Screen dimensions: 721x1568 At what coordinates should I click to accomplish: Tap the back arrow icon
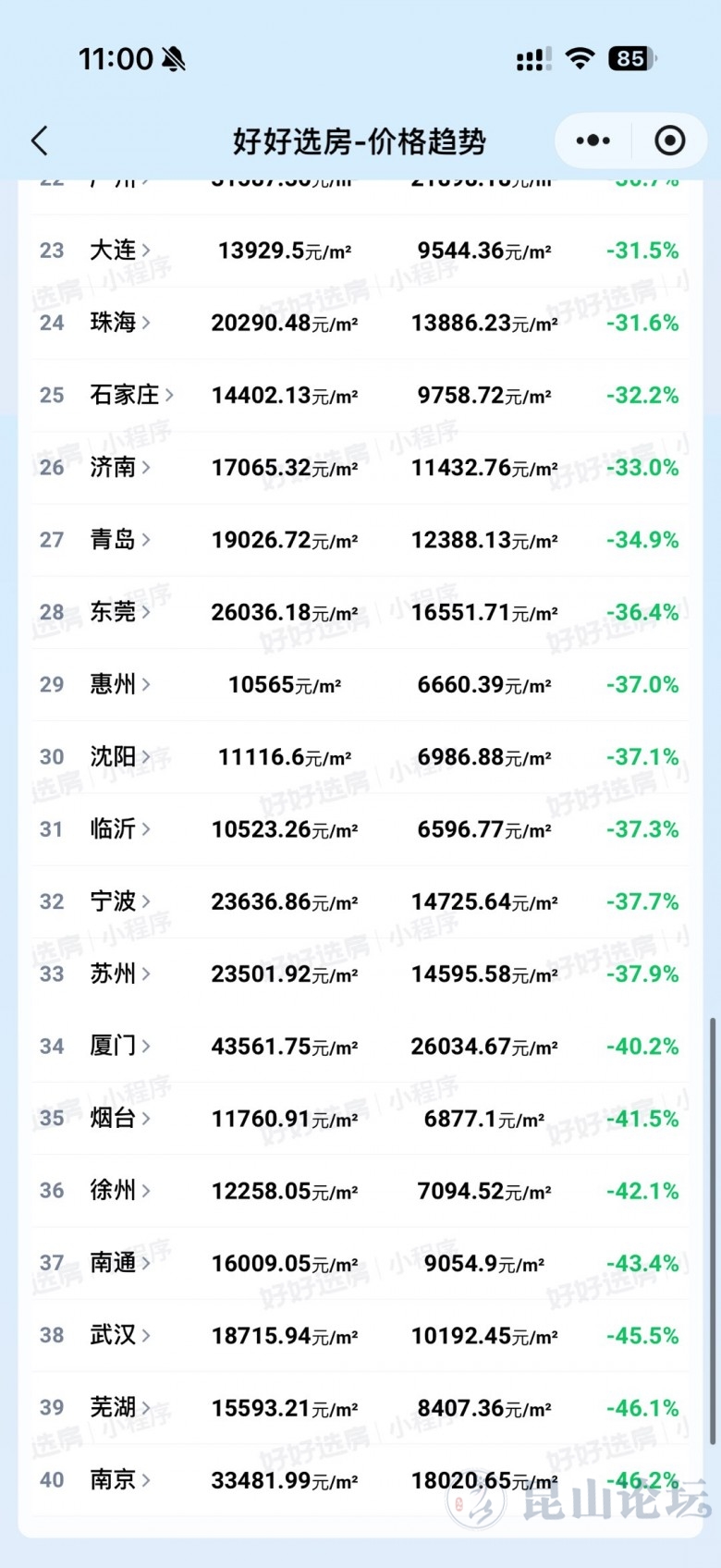click(x=40, y=141)
